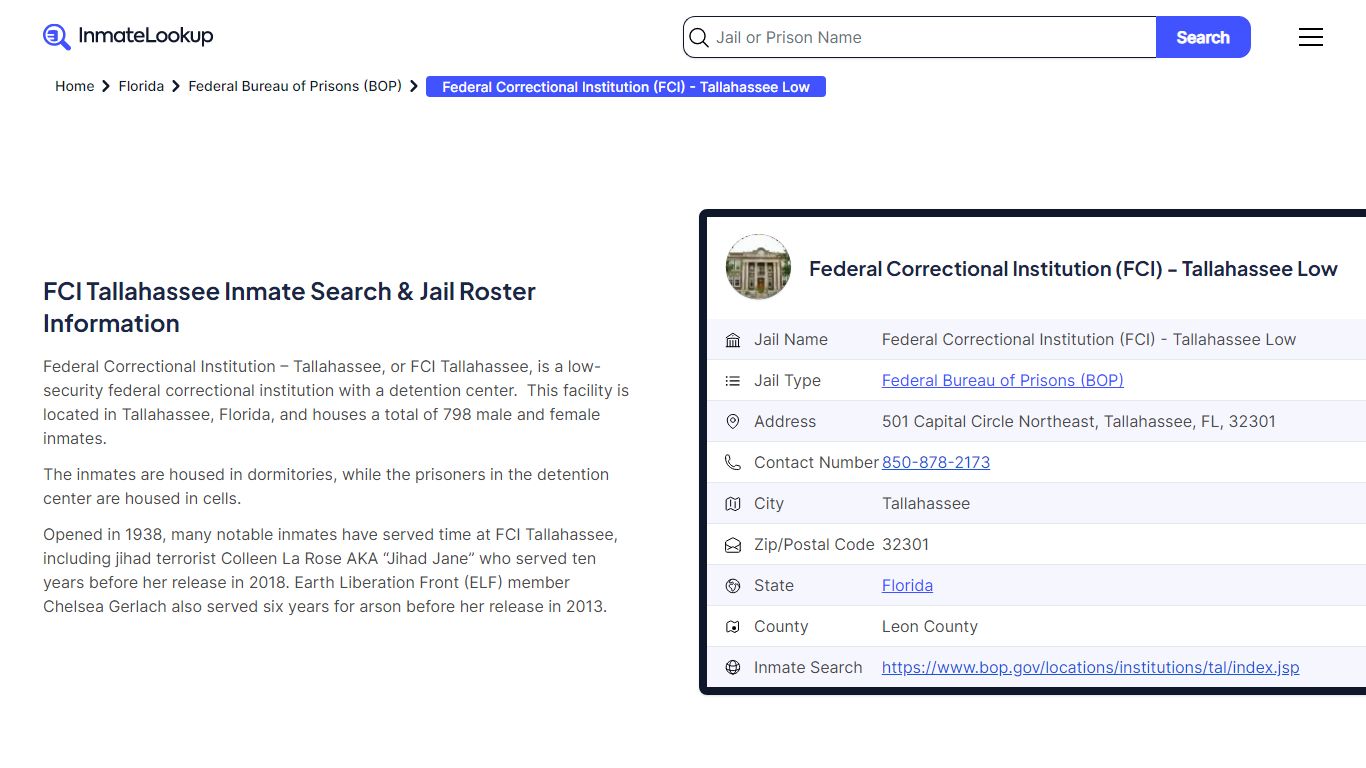This screenshot has width=1366, height=768.
Task: Click the Jail Type list icon
Action: pyautogui.click(x=733, y=381)
